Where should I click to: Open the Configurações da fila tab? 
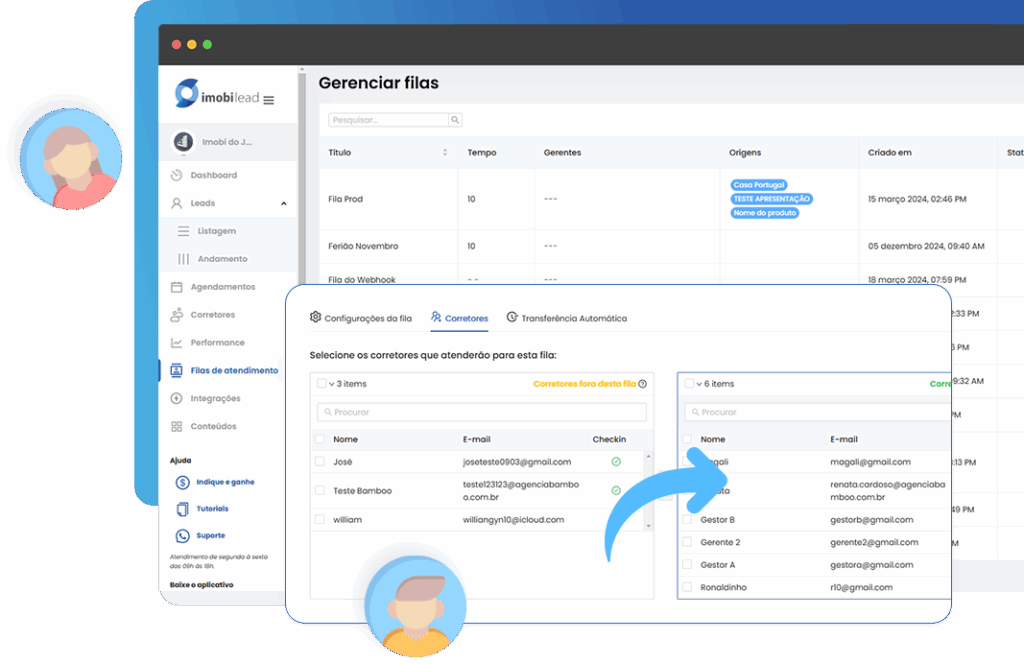(x=361, y=319)
